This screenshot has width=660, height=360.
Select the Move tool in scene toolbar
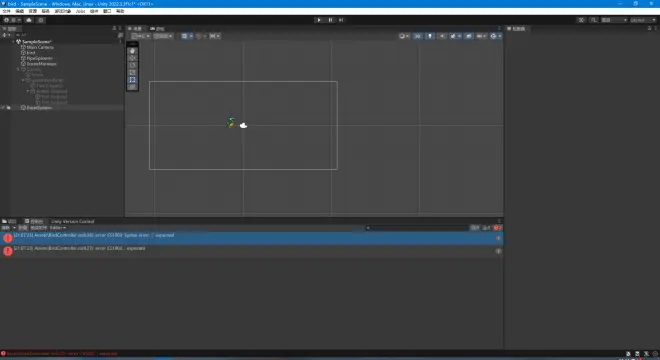(x=133, y=58)
